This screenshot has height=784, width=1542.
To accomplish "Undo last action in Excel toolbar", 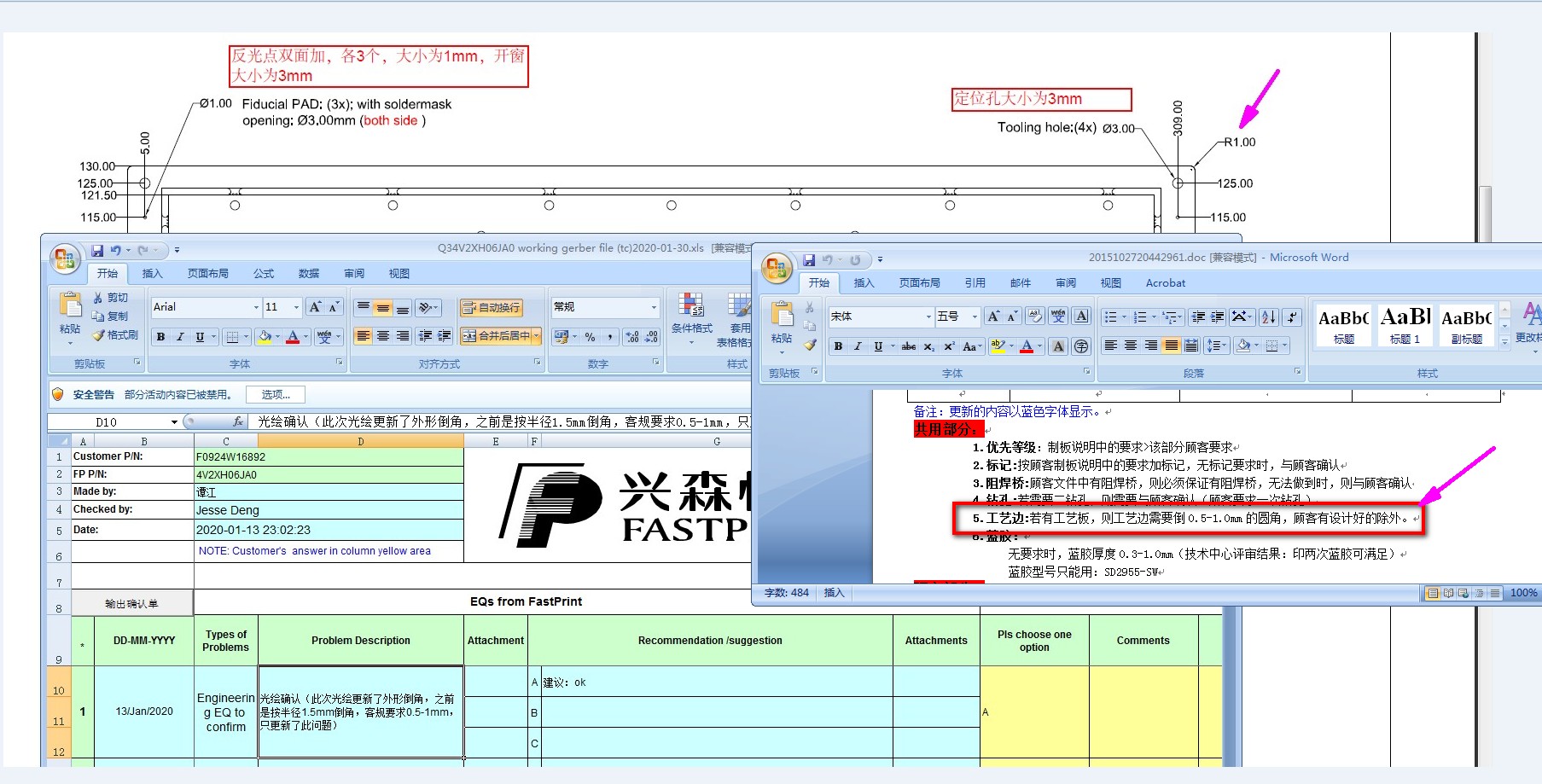I will click(x=116, y=251).
